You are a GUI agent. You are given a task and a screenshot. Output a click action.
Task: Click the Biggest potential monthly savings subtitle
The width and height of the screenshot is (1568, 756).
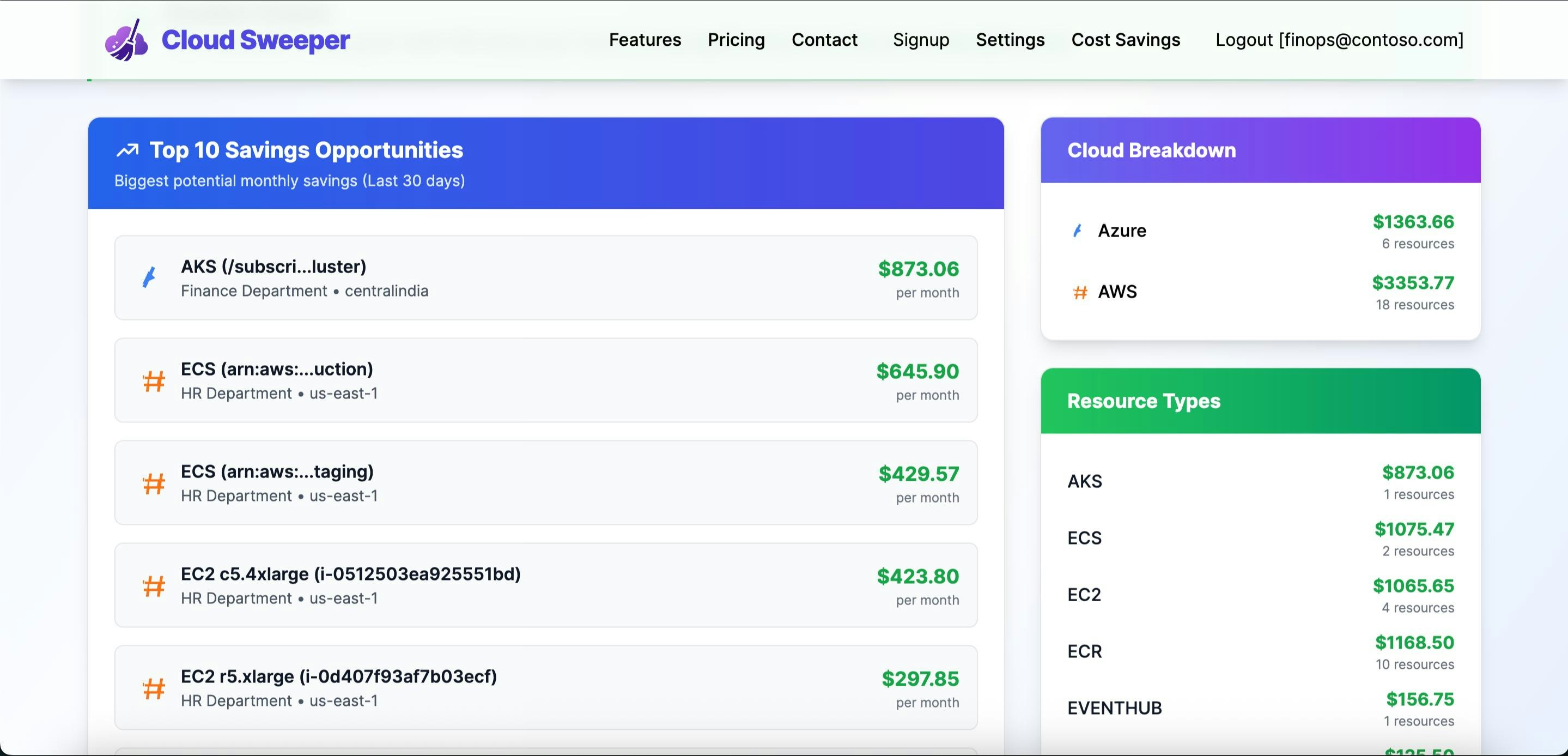(290, 181)
